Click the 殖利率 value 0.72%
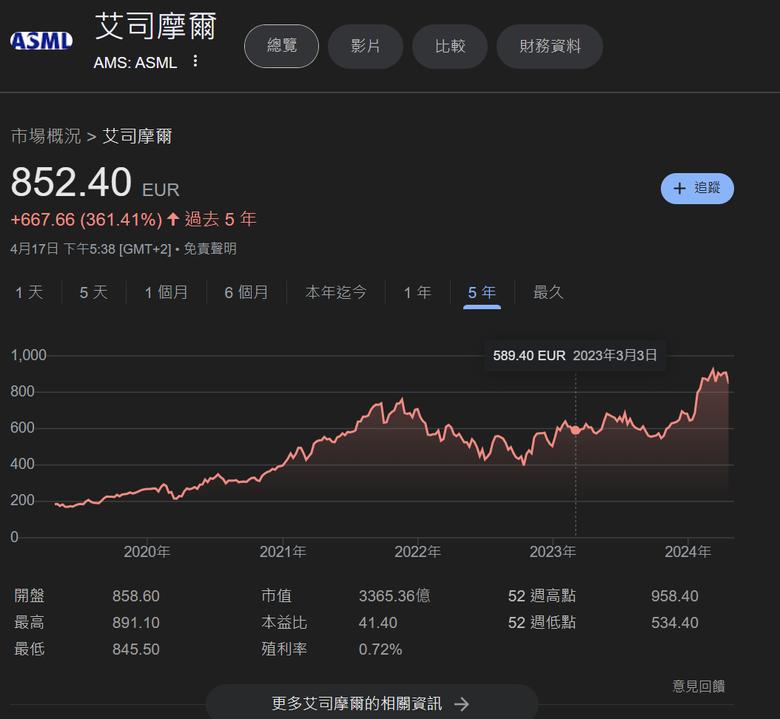Viewport: 780px width, 719px height. pyautogui.click(x=381, y=649)
